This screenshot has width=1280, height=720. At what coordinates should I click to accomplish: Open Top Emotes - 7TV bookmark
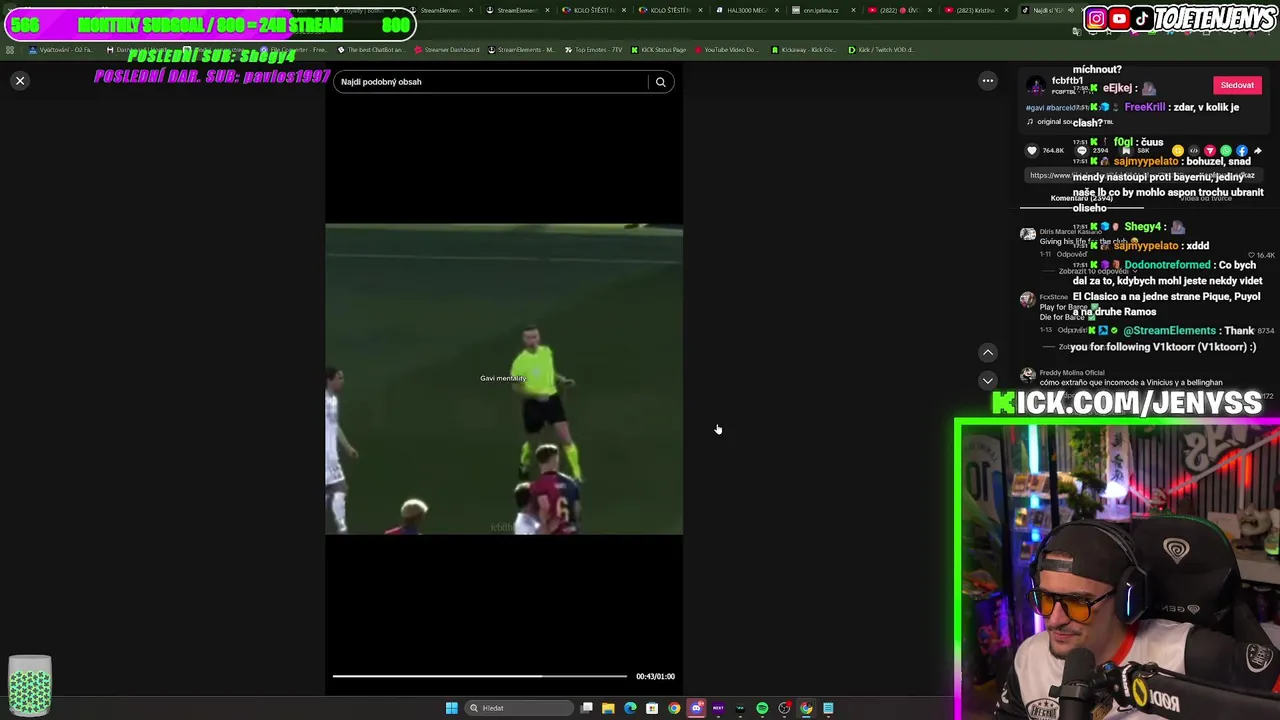[594, 49]
